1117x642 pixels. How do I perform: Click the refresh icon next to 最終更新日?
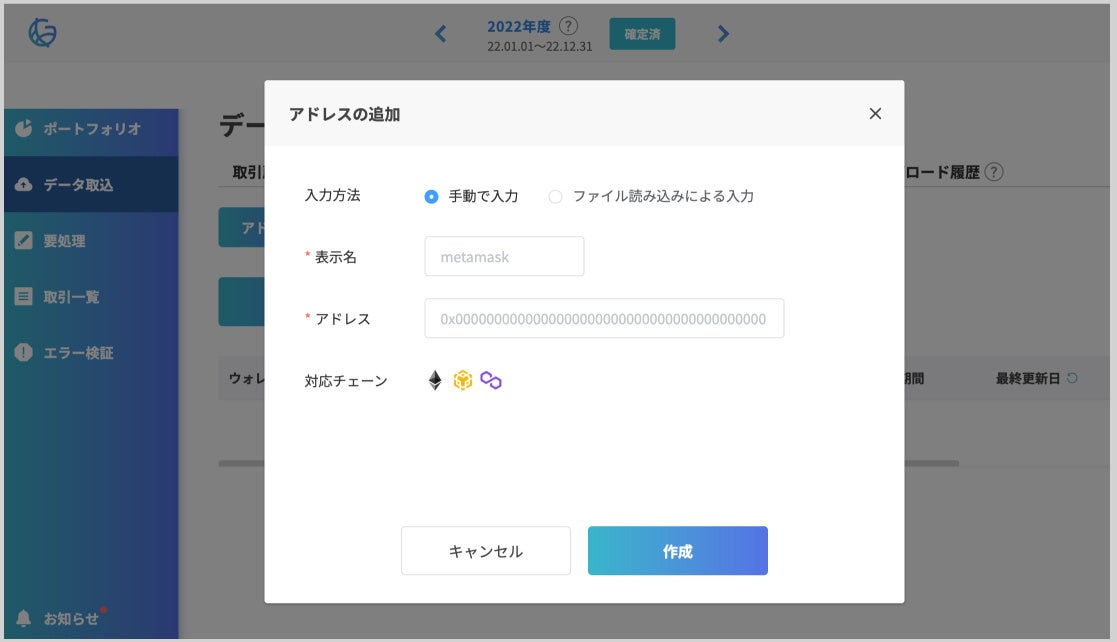click(1073, 378)
